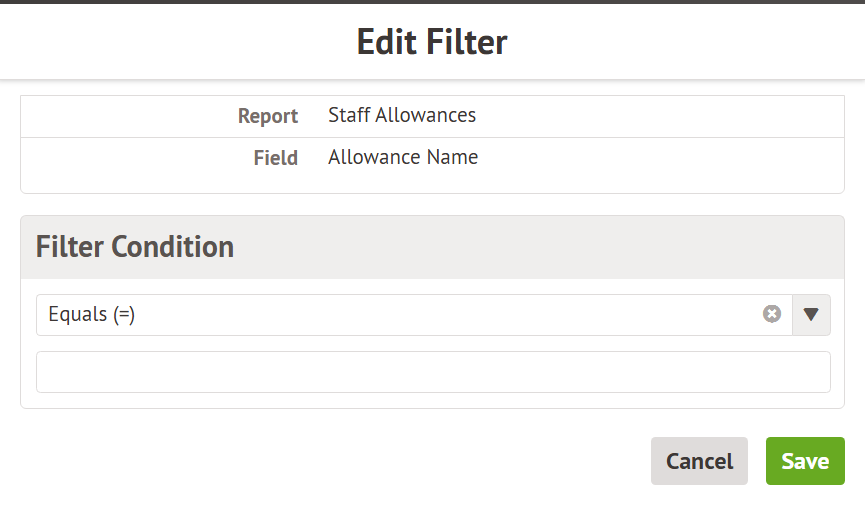Click the empty filter value text box
The height and width of the screenshot is (507, 865).
[x=433, y=372]
